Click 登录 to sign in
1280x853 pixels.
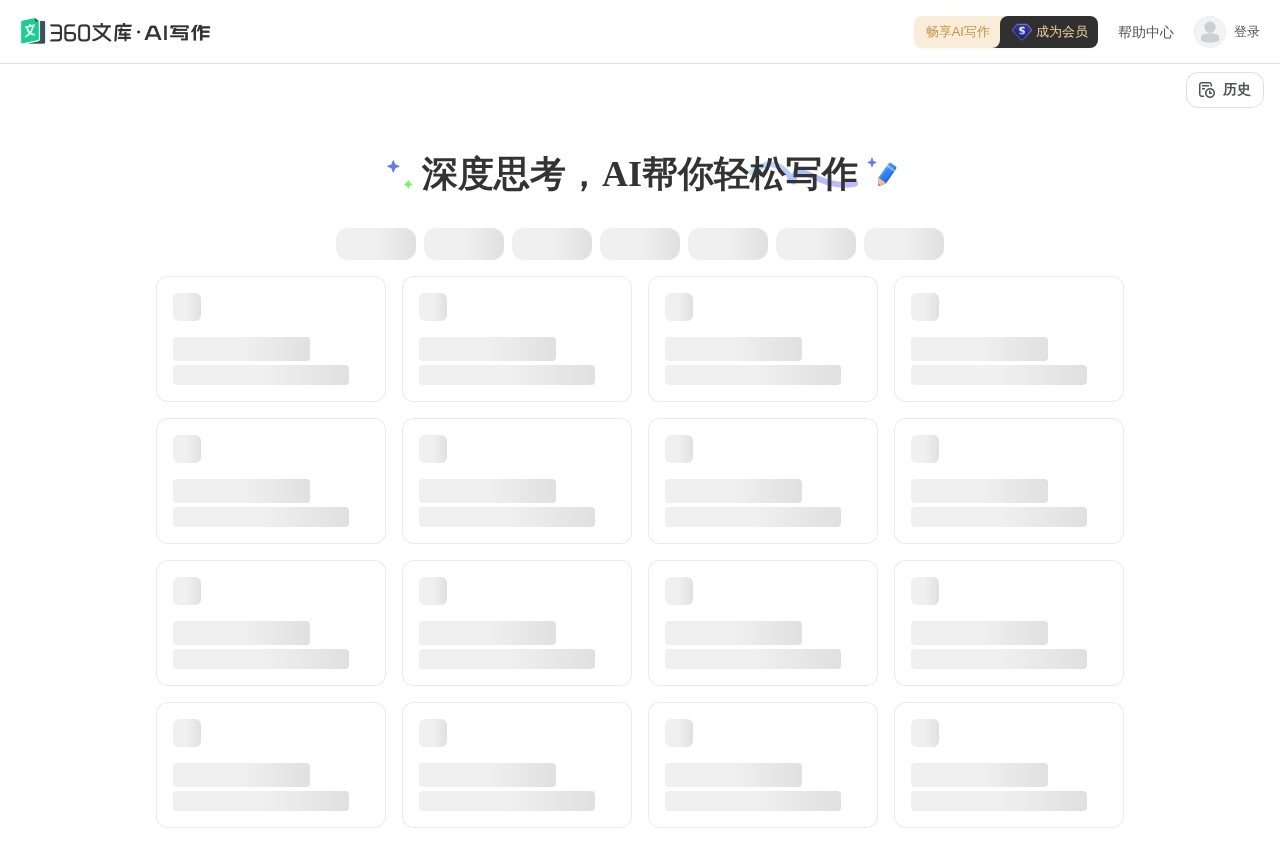[x=1246, y=32]
